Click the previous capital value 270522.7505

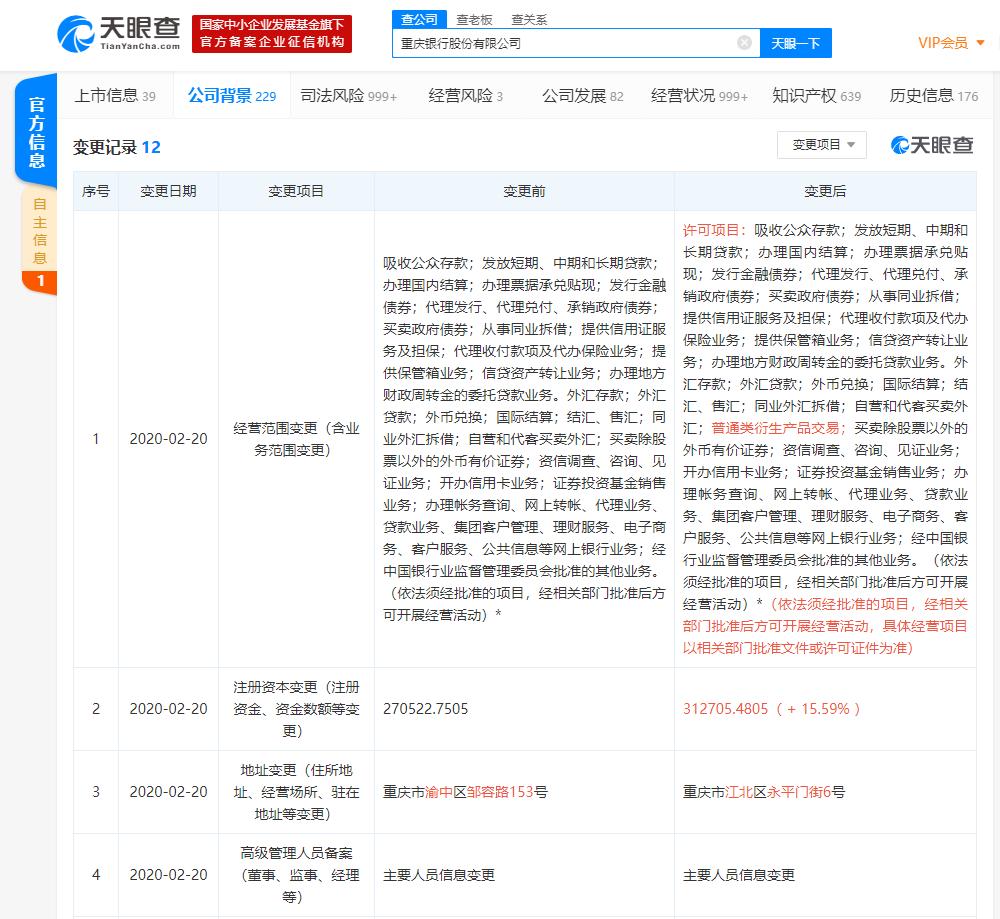425,709
